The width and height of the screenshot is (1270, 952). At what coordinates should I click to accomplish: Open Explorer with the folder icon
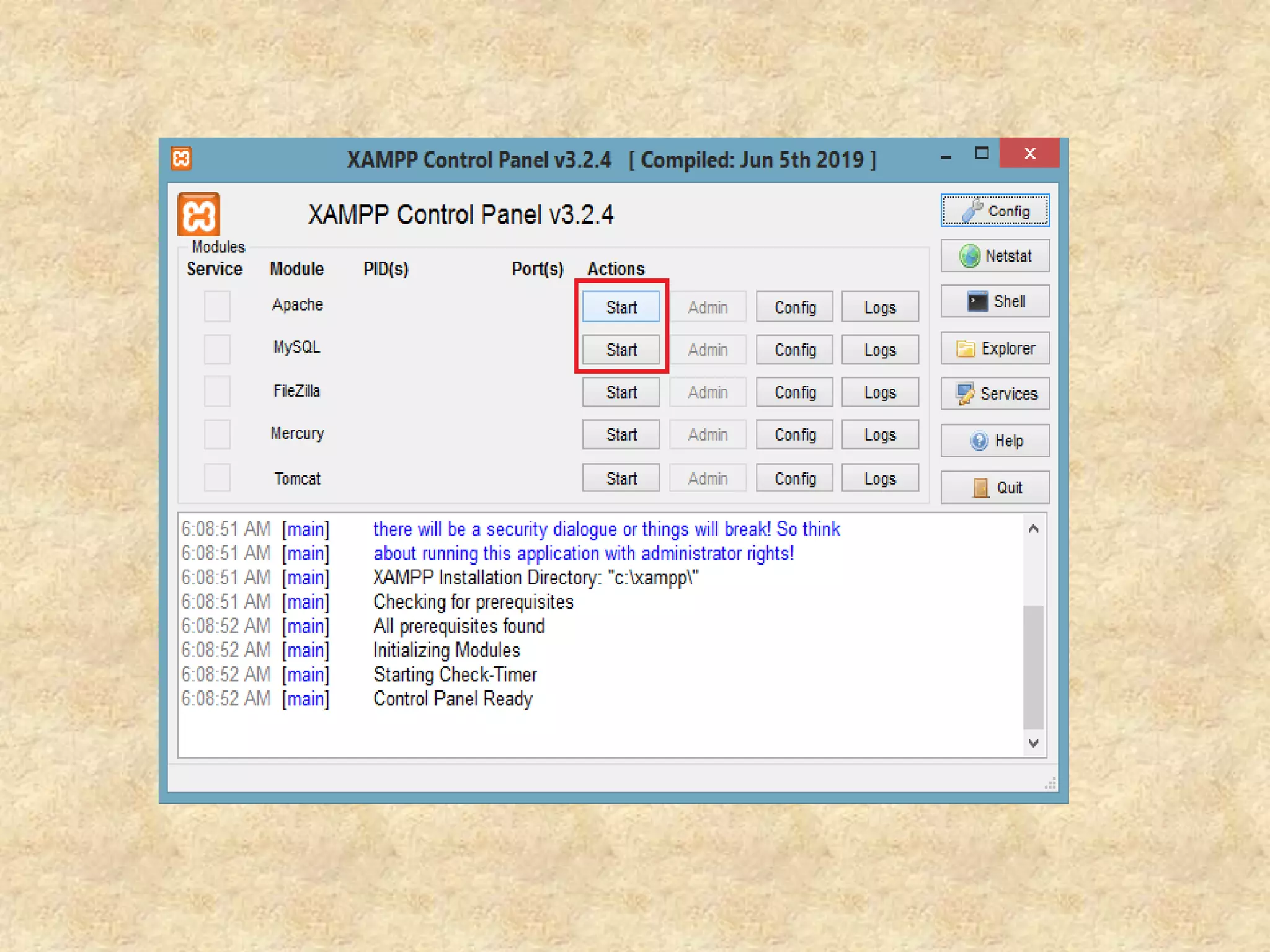pyautogui.click(x=995, y=348)
